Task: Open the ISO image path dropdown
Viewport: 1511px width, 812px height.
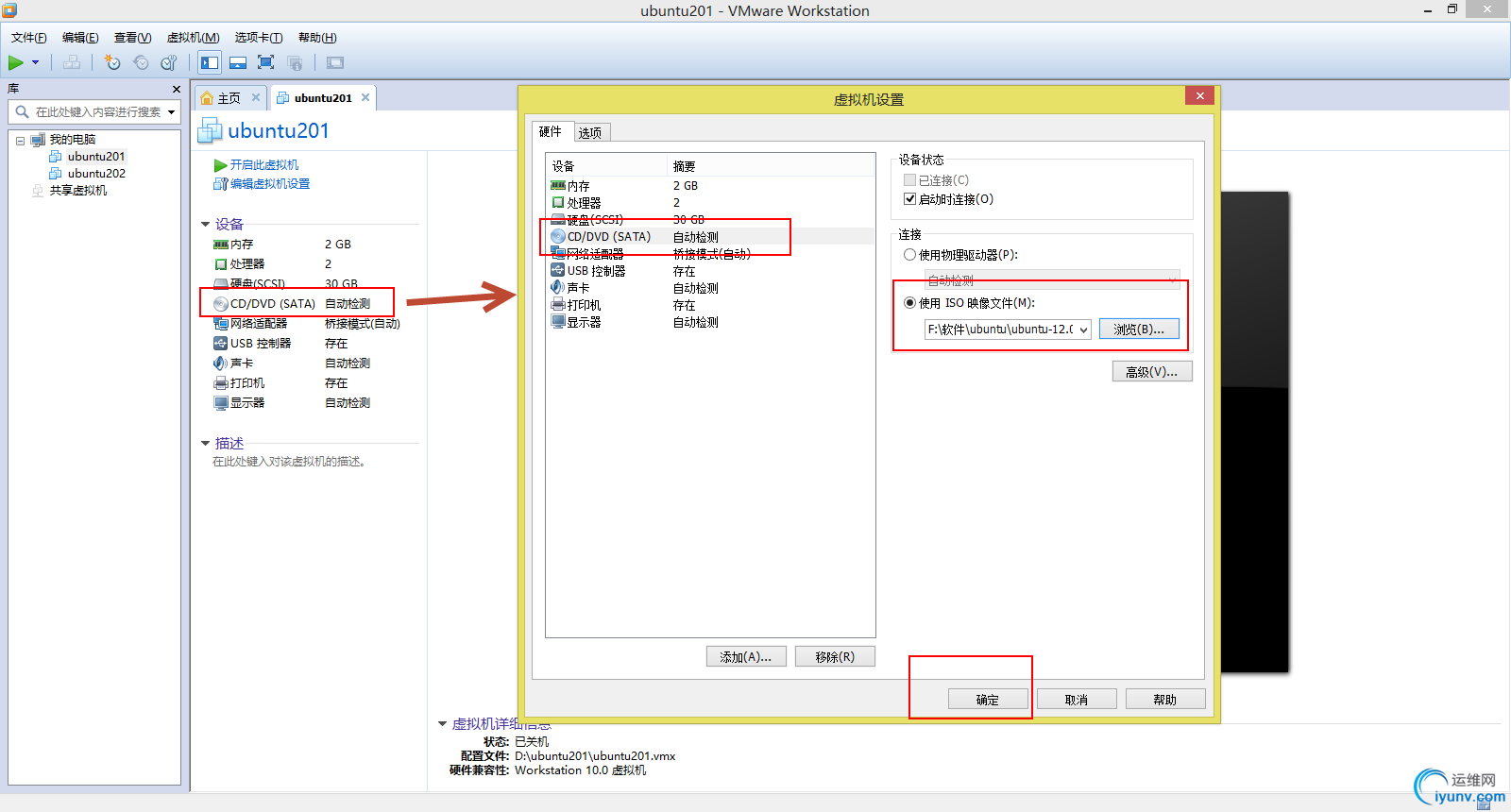Action: click(x=1083, y=330)
